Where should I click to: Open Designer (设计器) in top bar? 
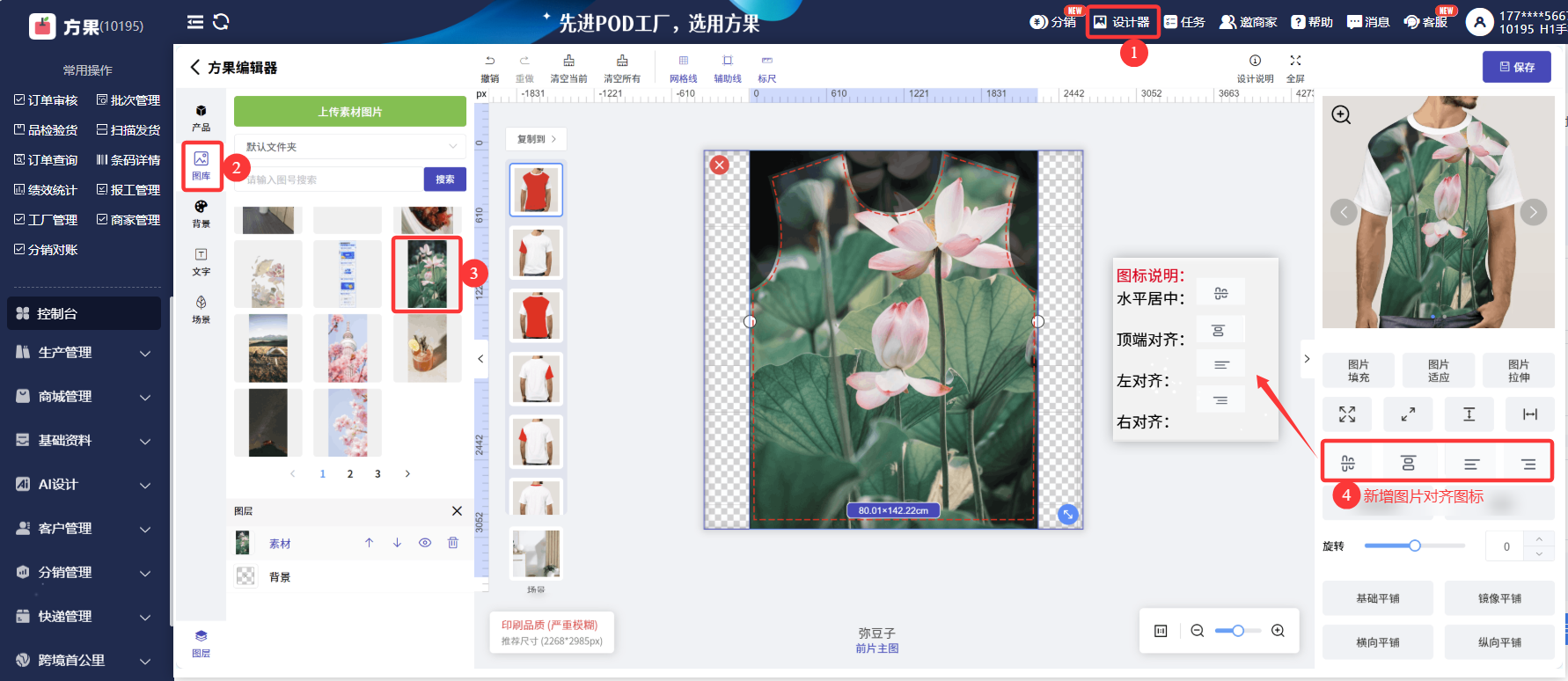click(x=1122, y=22)
